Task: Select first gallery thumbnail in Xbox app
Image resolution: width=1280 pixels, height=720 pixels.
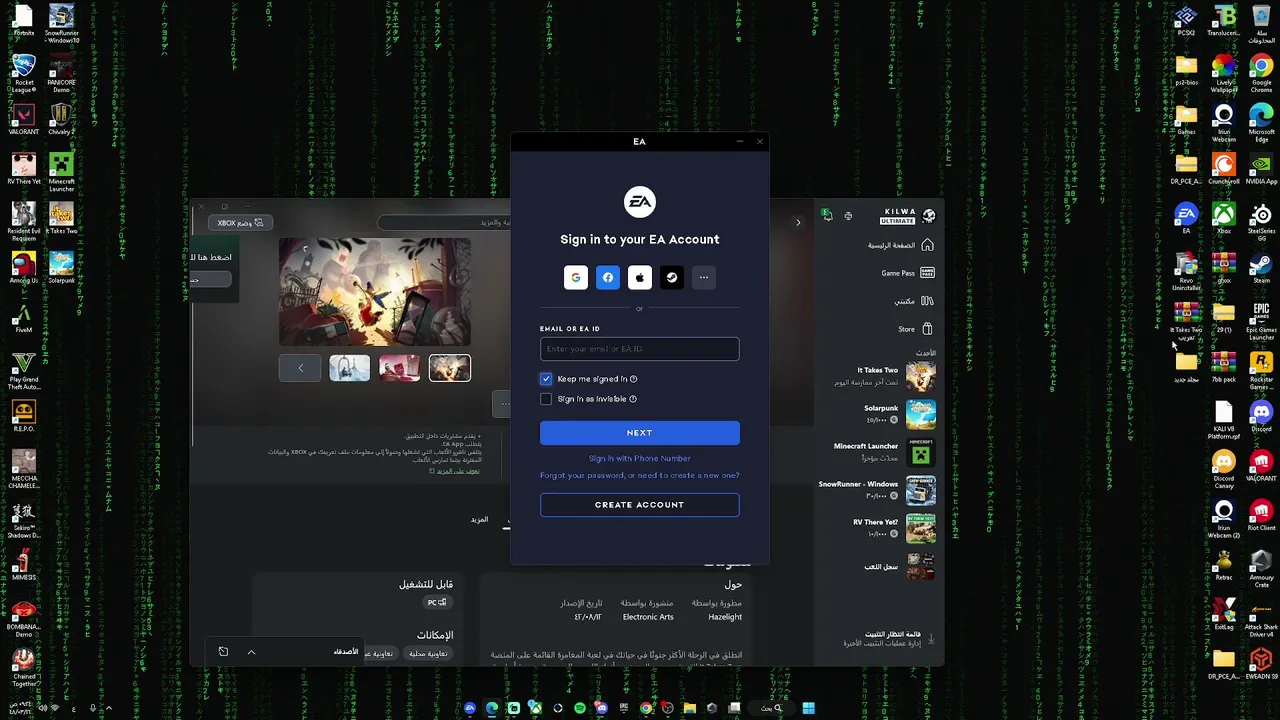Action: tap(349, 369)
